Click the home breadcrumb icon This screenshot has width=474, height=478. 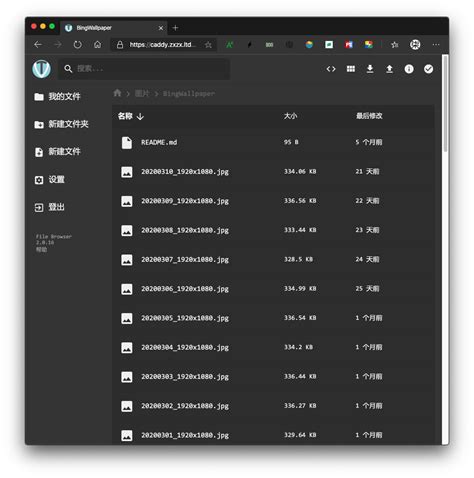[117, 93]
